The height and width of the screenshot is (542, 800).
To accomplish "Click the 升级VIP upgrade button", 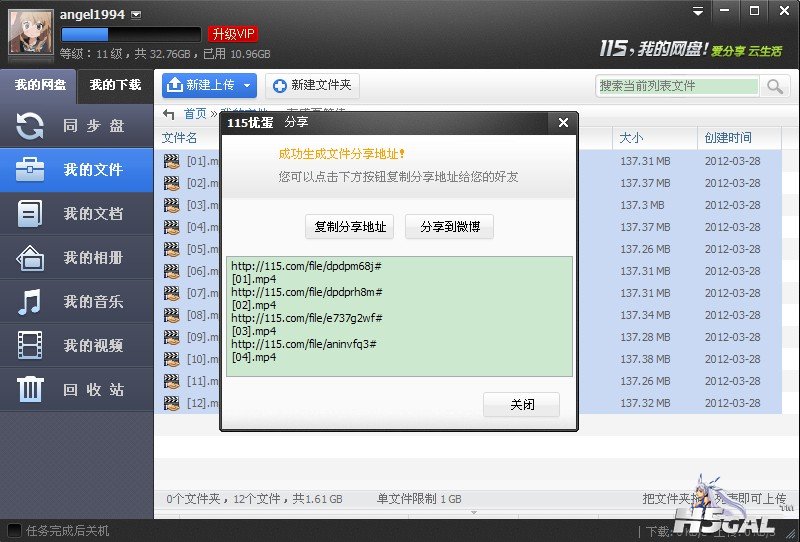I will [x=233, y=34].
